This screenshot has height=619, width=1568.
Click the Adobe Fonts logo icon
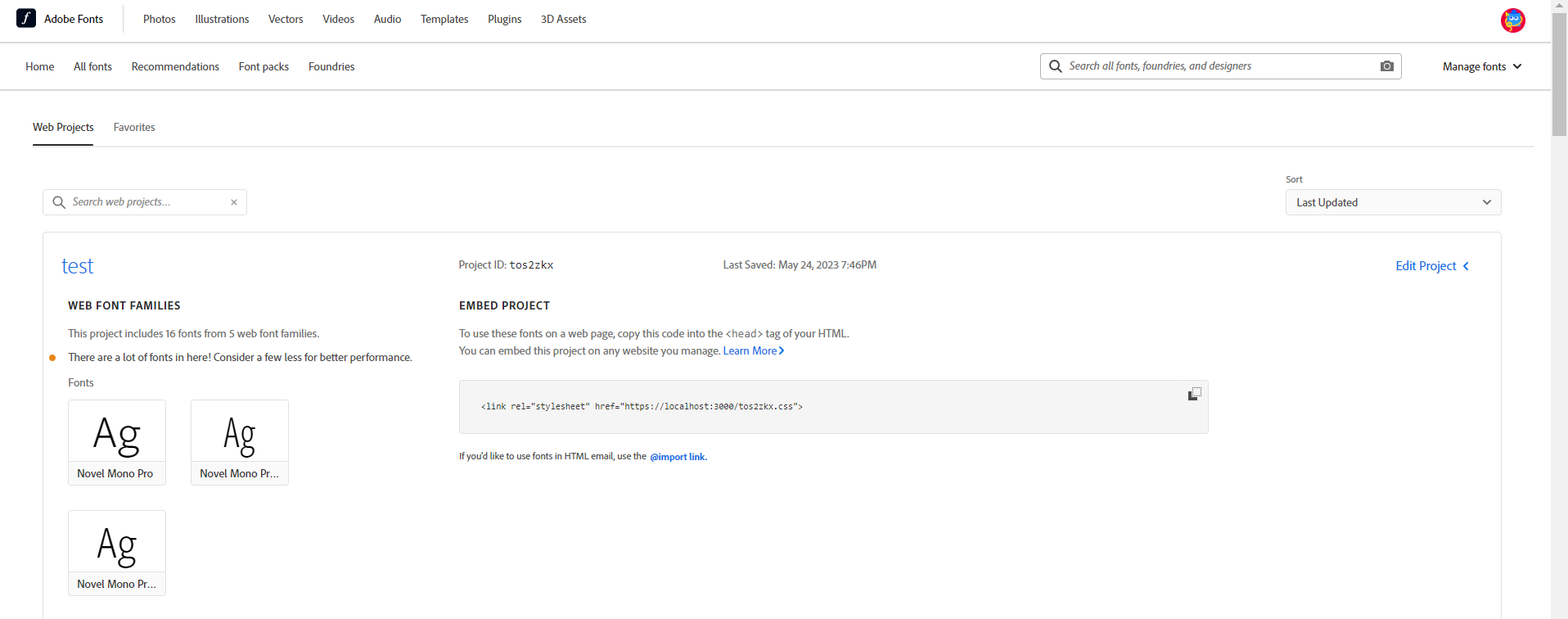coord(26,18)
